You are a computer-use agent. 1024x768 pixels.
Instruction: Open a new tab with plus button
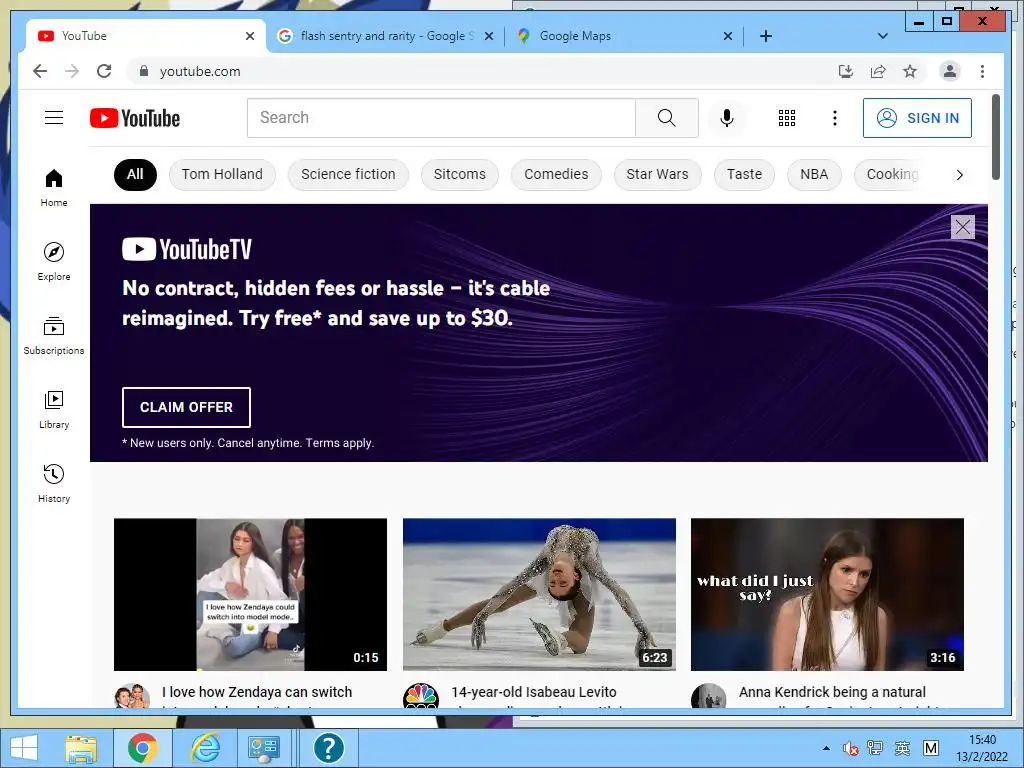pyautogui.click(x=766, y=36)
